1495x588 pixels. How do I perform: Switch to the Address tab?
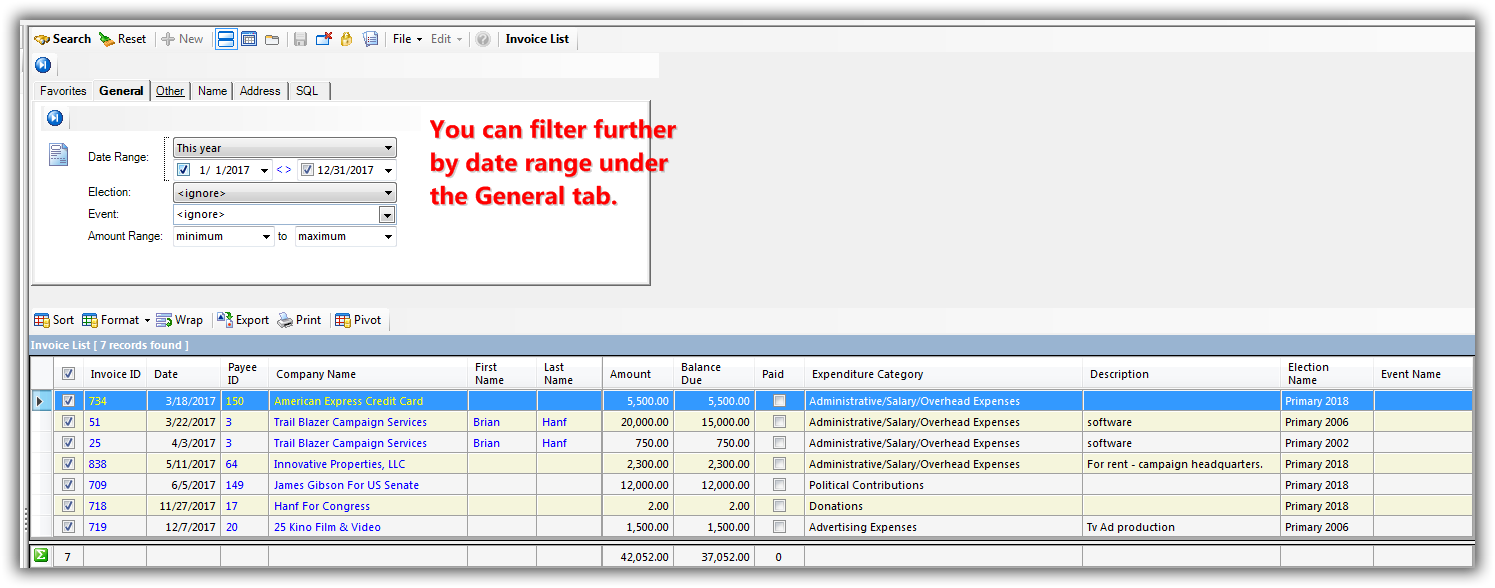click(x=260, y=91)
